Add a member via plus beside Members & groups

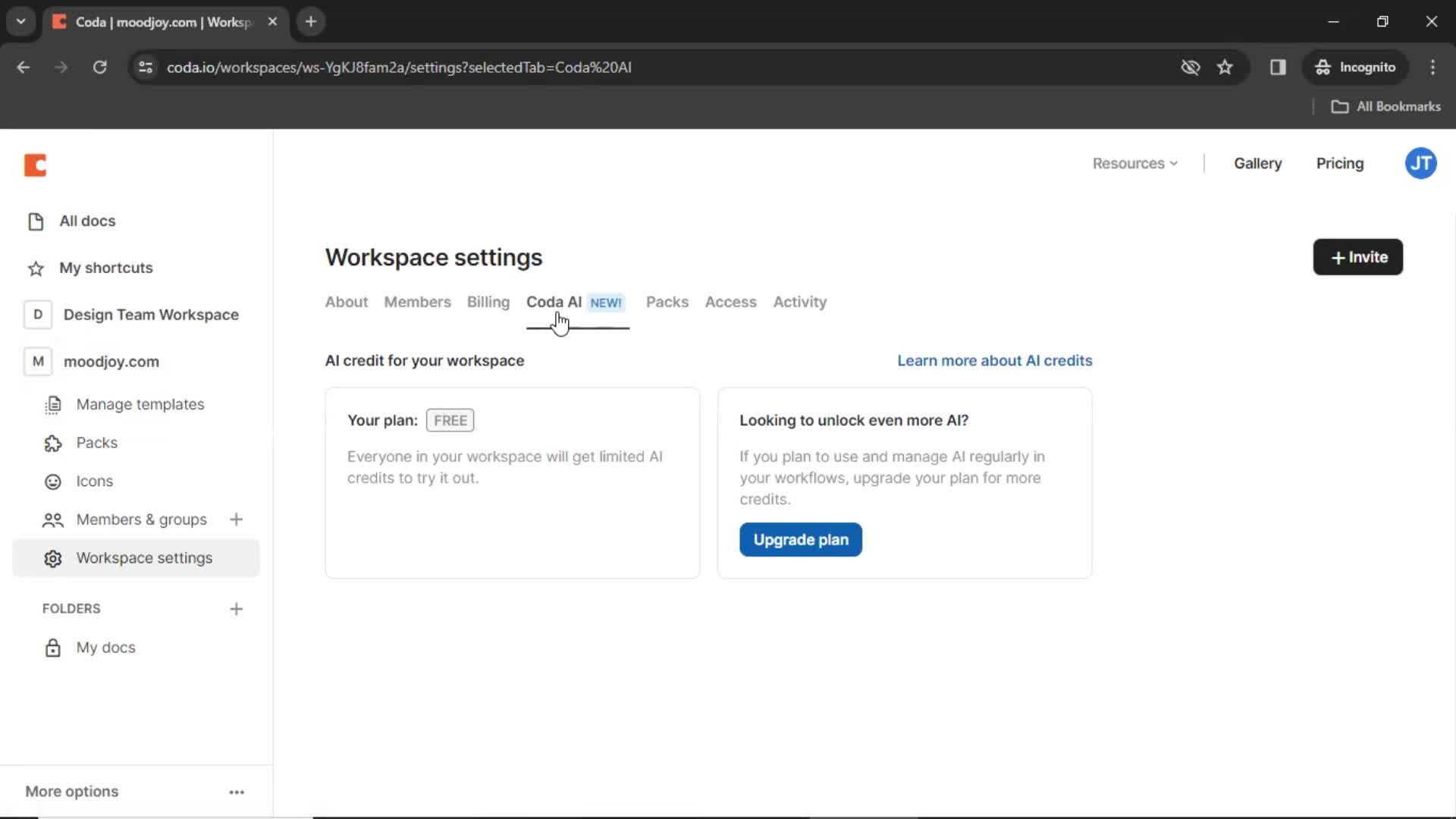click(x=236, y=519)
